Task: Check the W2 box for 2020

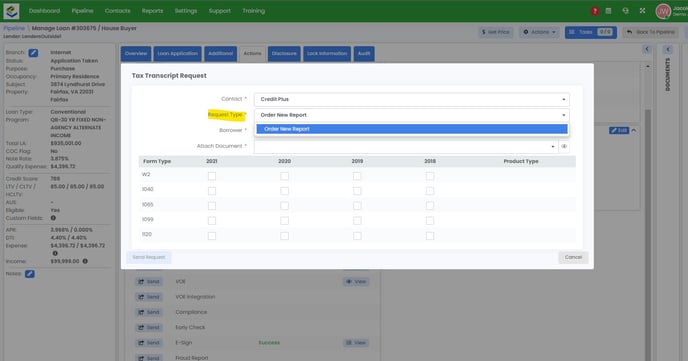Action: (284, 176)
